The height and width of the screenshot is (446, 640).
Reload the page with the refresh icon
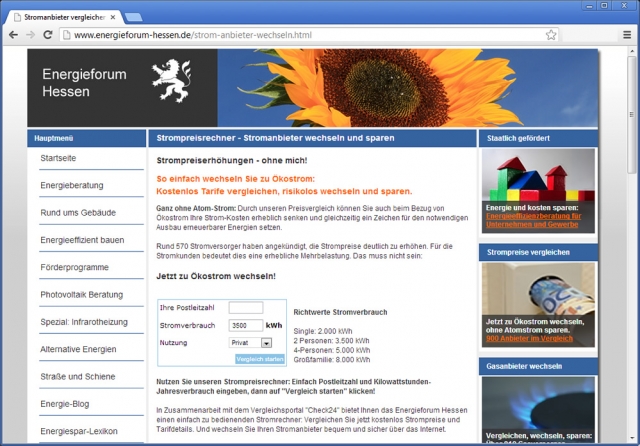[x=48, y=35]
